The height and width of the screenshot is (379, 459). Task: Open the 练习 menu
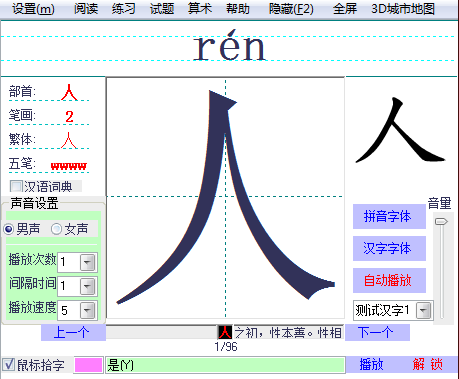click(x=124, y=9)
